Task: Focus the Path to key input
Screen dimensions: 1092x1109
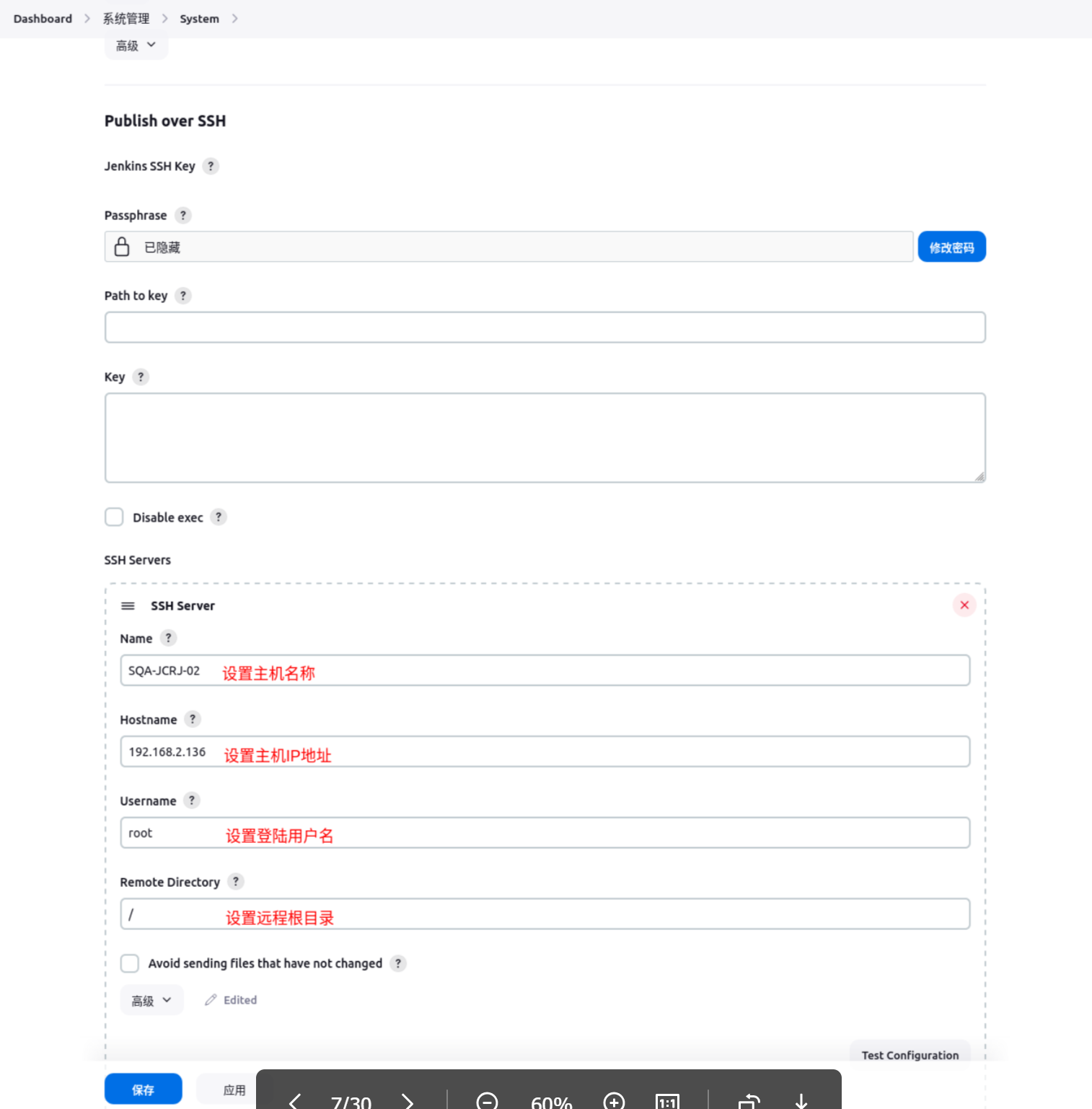Action: (545, 327)
